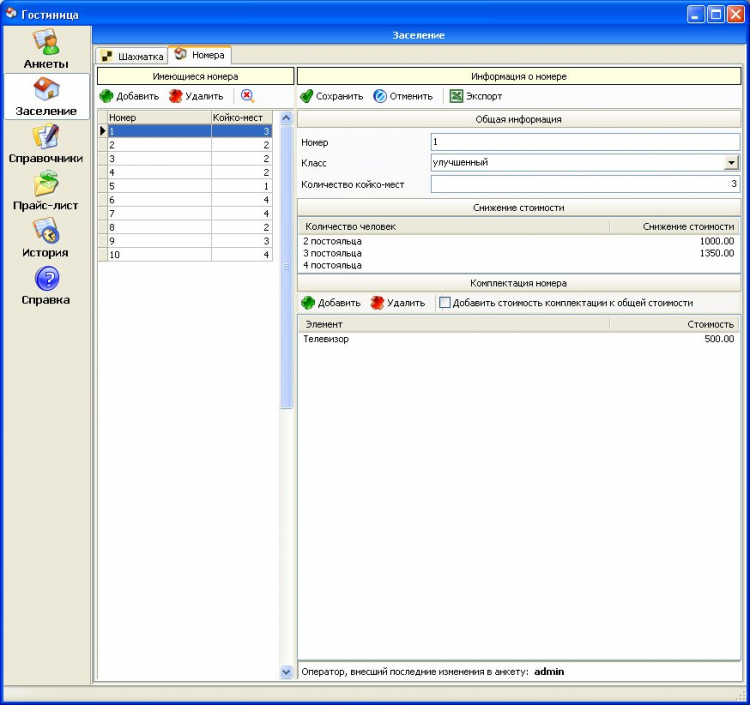Click the Стоимость column header
Image resolution: width=750 pixels, height=705 pixels.
click(674, 324)
